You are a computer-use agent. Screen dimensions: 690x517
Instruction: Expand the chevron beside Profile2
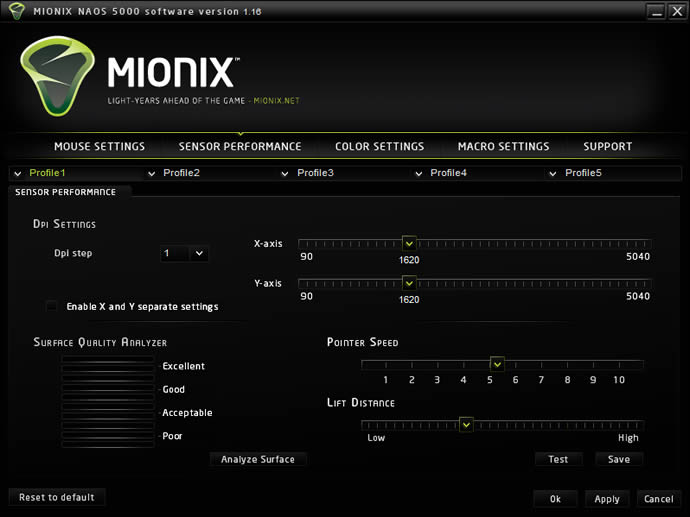point(151,174)
